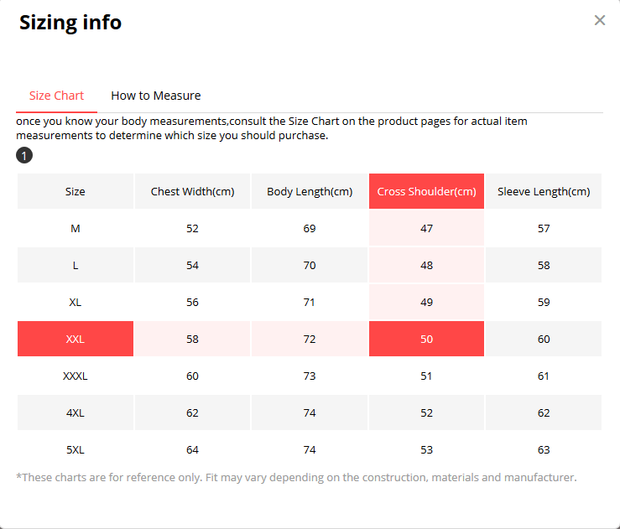Select the XXL size row label

point(75,339)
